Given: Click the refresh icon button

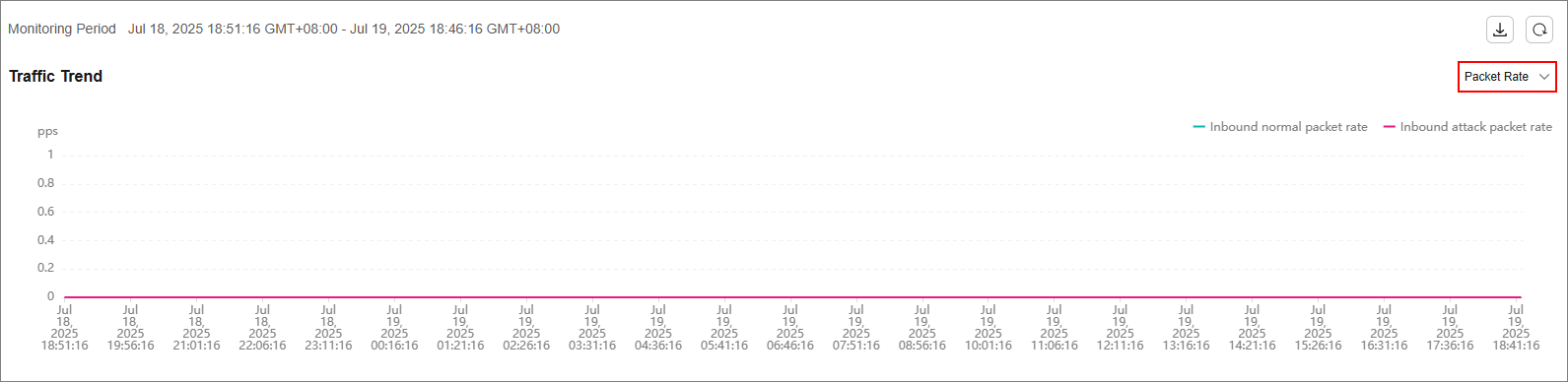Looking at the screenshot, I should click(x=1539, y=30).
